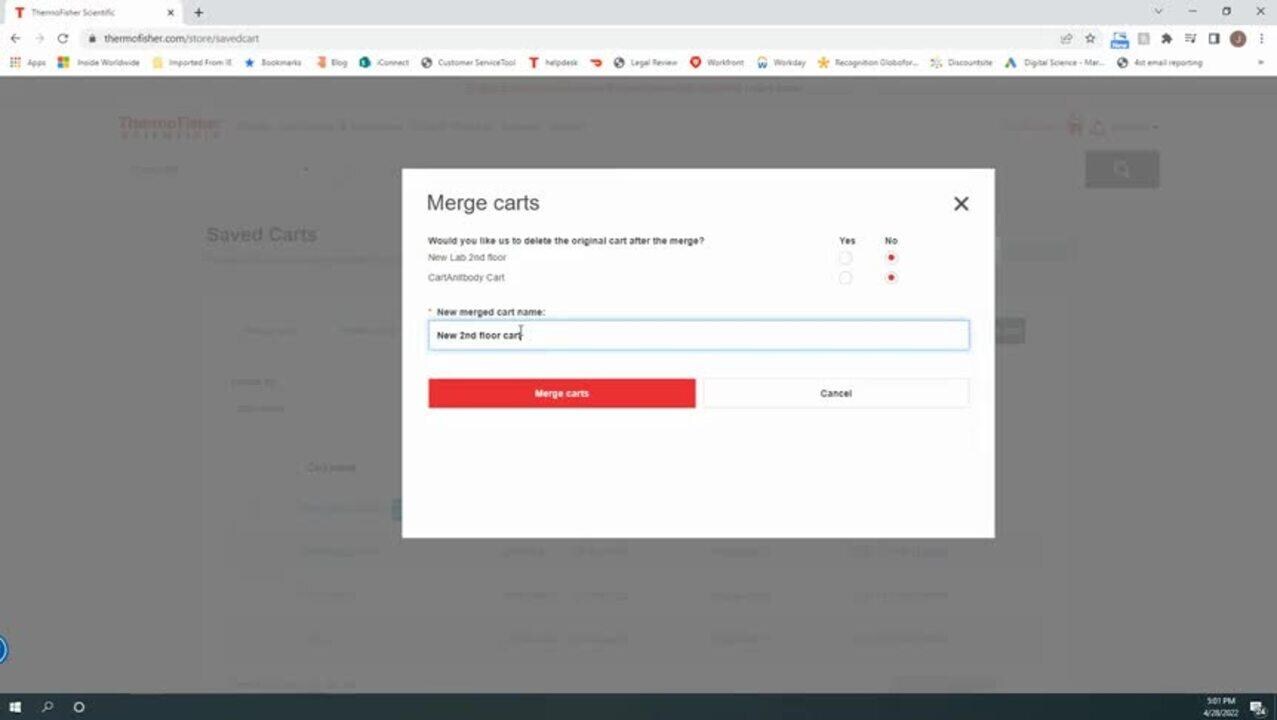This screenshot has width=1277, height=720.
Task: Open the Chrome profile avatar
Action: tap(1238, 38)
